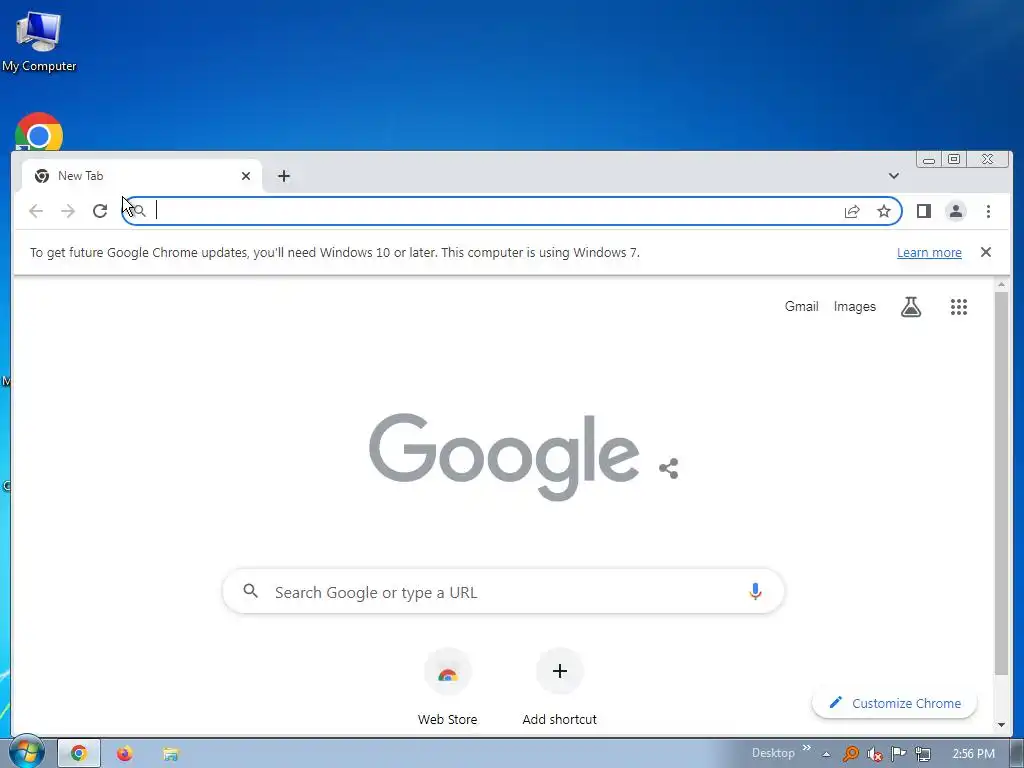This screenshot has width=1024, height=768.
Task: Reload the current page
Action: point(100,211)
